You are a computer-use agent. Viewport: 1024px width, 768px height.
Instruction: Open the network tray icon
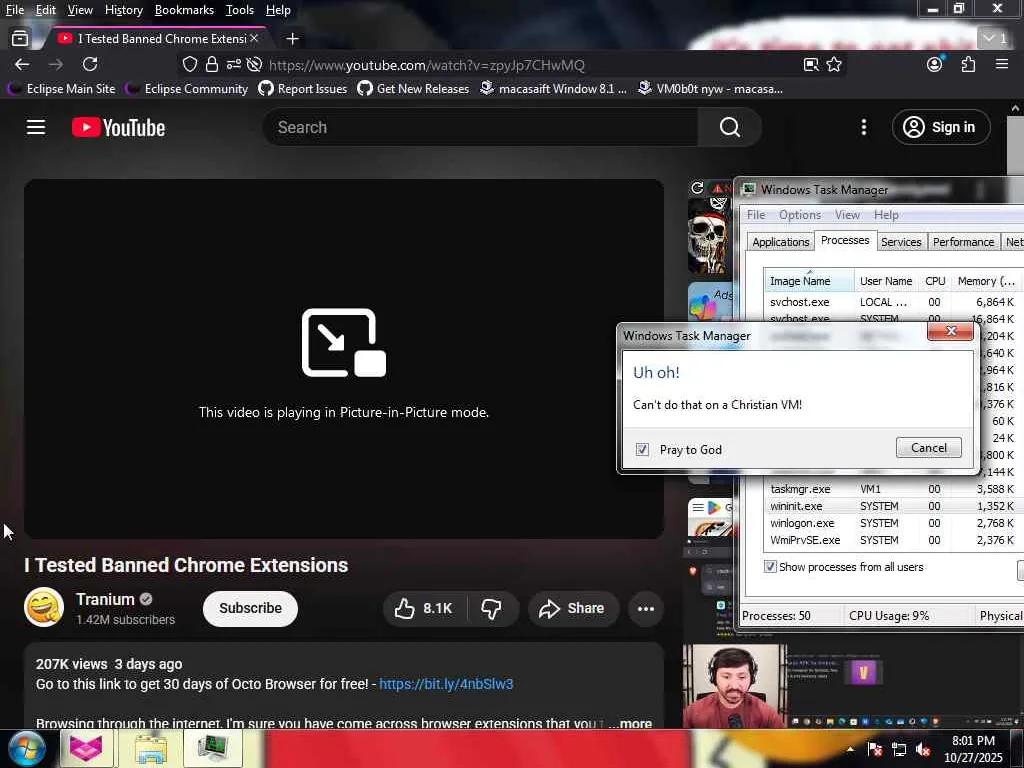tap(899, 749)
